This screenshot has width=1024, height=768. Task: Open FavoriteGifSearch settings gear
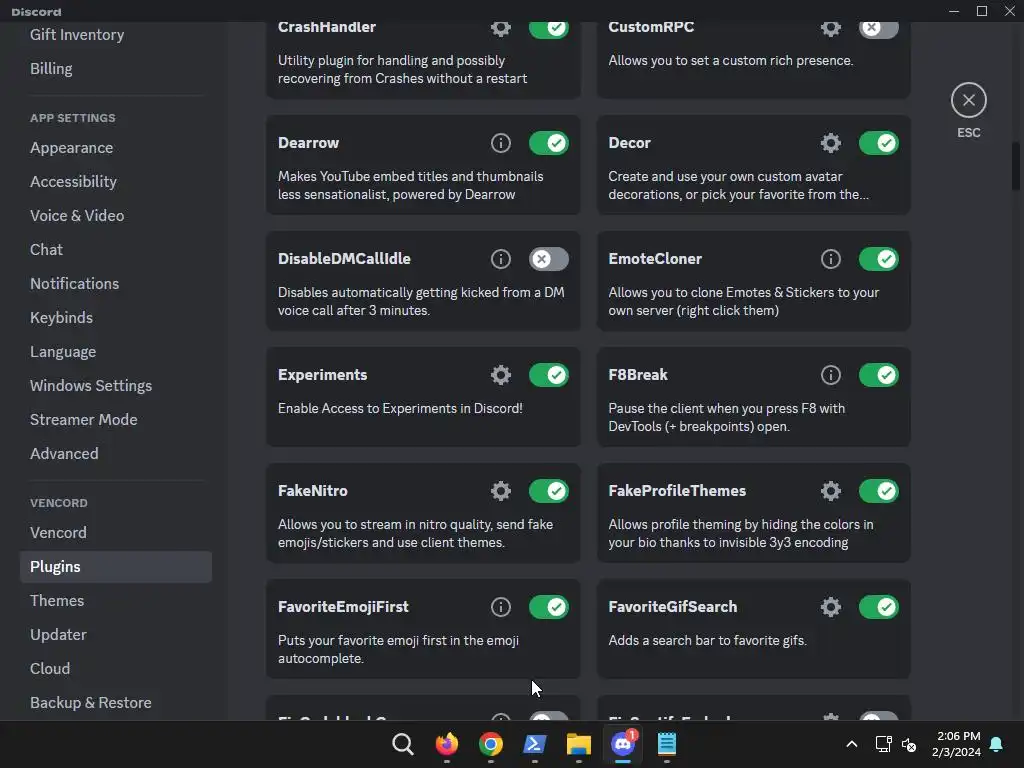click(831, 607)
